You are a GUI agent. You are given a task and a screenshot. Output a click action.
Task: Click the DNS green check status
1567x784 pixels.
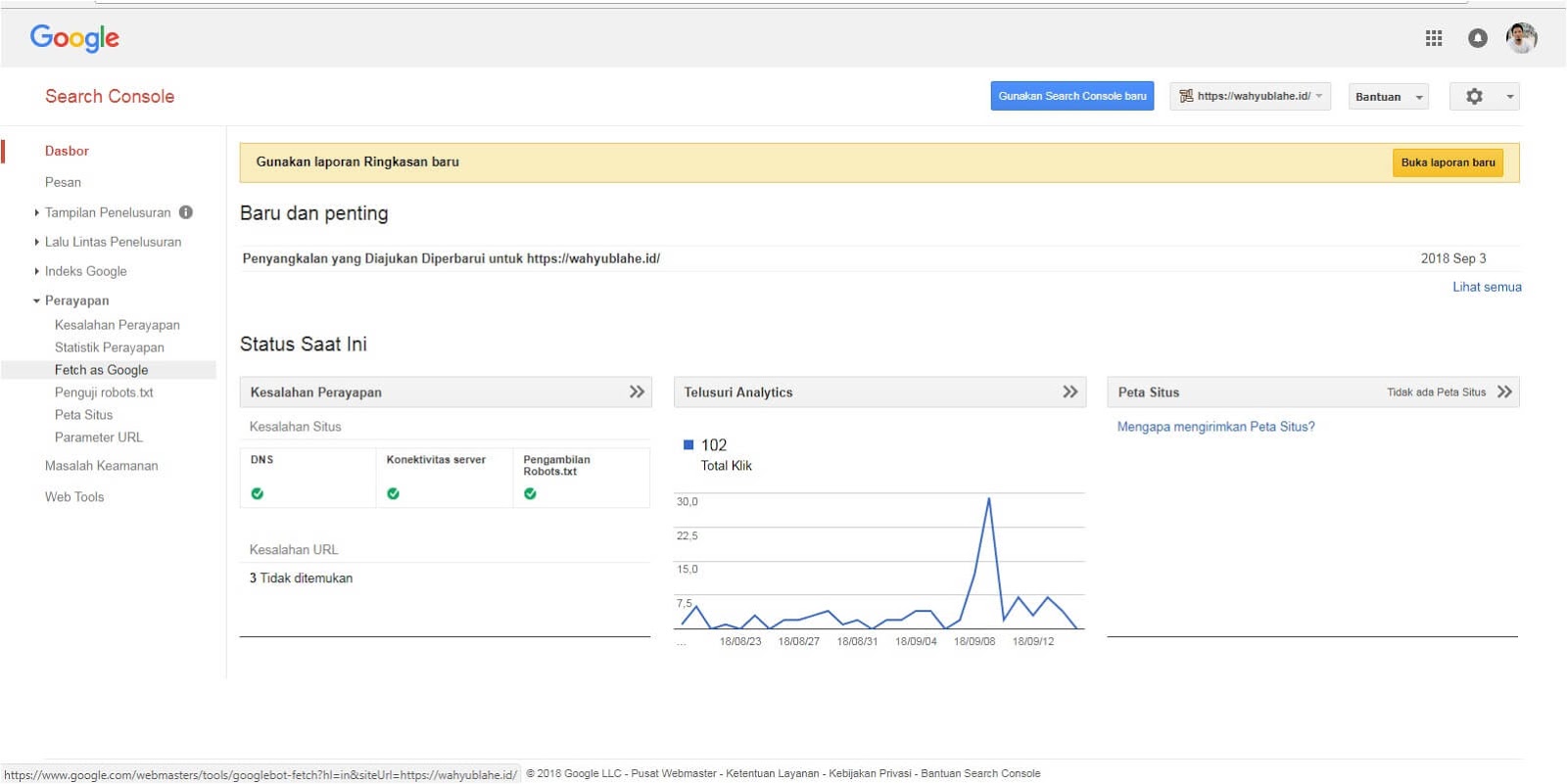click(x=258, y=493)
